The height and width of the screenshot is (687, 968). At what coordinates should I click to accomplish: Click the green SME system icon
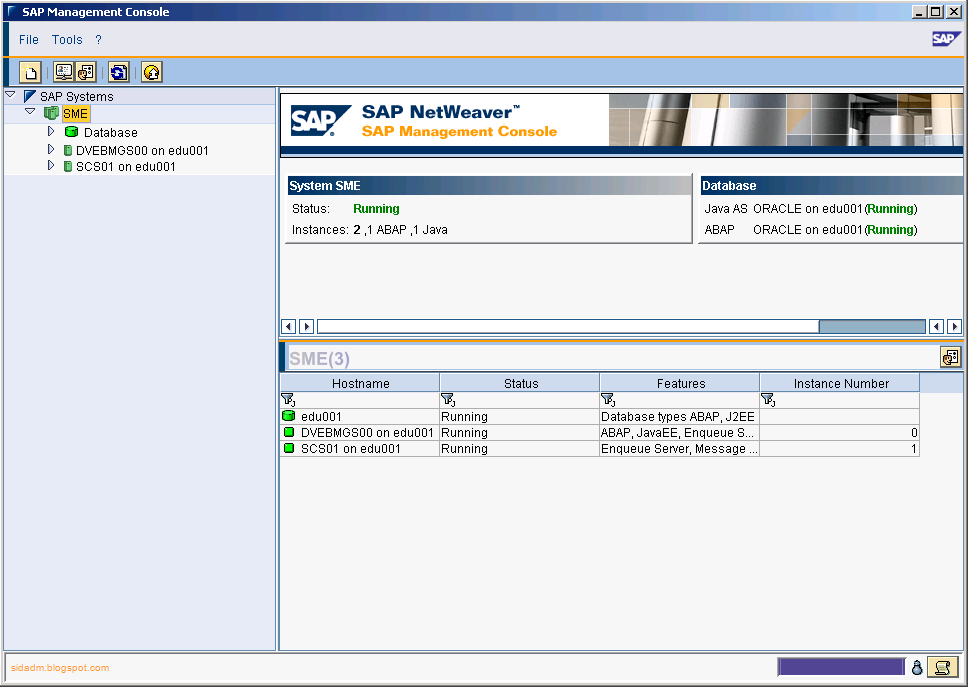coord(51,113)
